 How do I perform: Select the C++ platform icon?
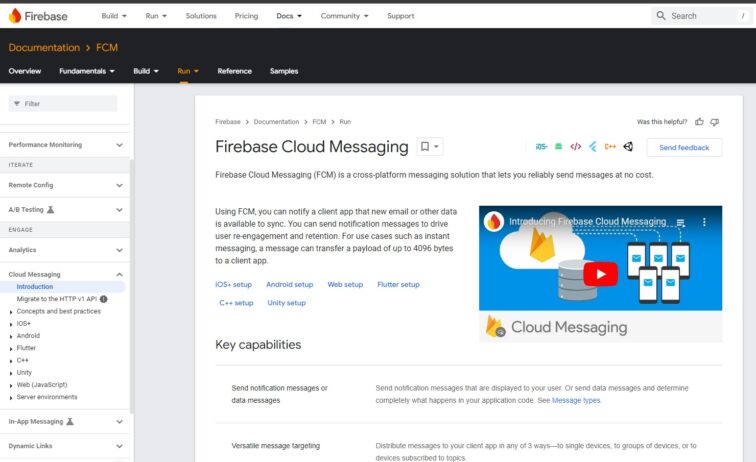click(610, 147)
